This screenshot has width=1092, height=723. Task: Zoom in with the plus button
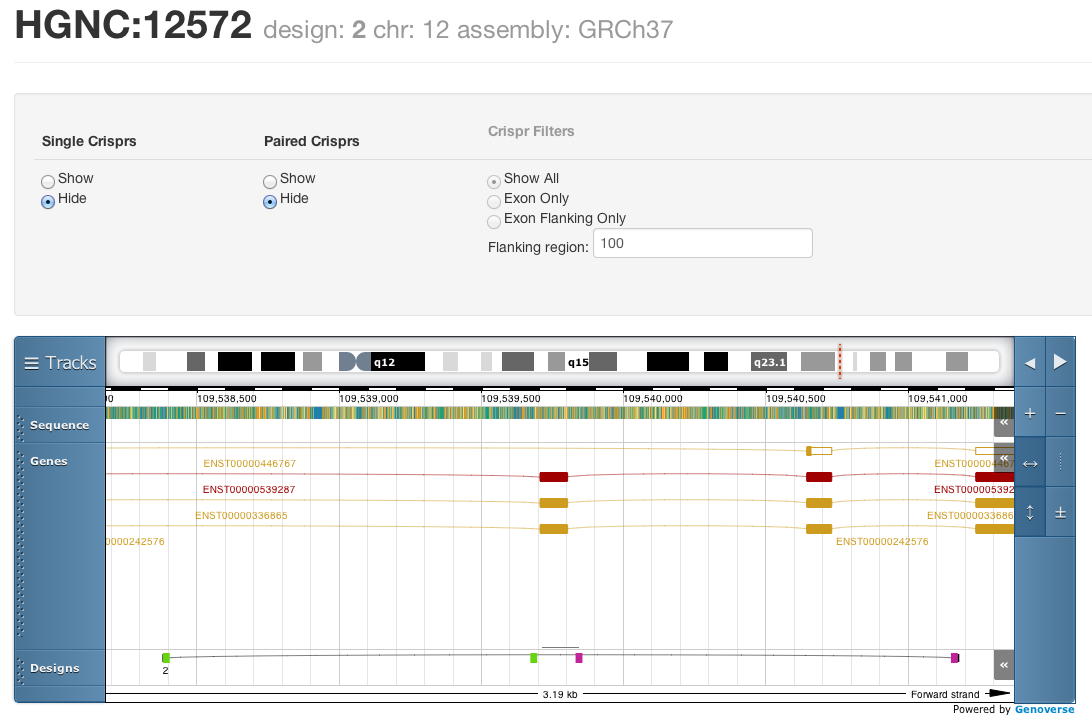1030,413
